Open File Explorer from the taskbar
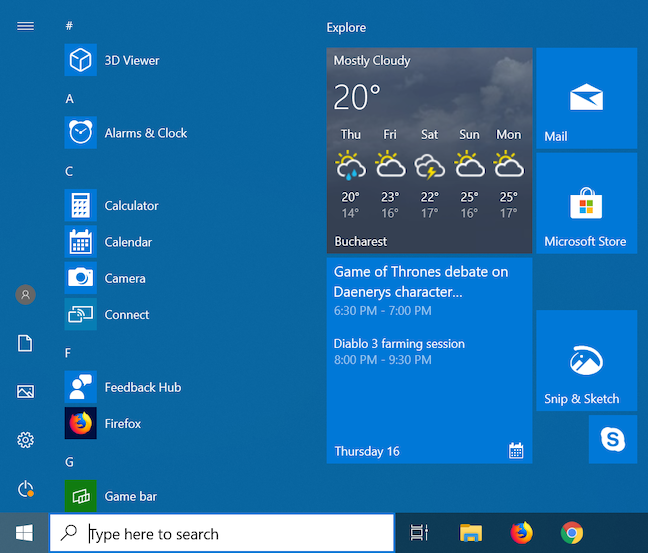The width and height of the screenshot is (648, 553). (x=471, y=532)
